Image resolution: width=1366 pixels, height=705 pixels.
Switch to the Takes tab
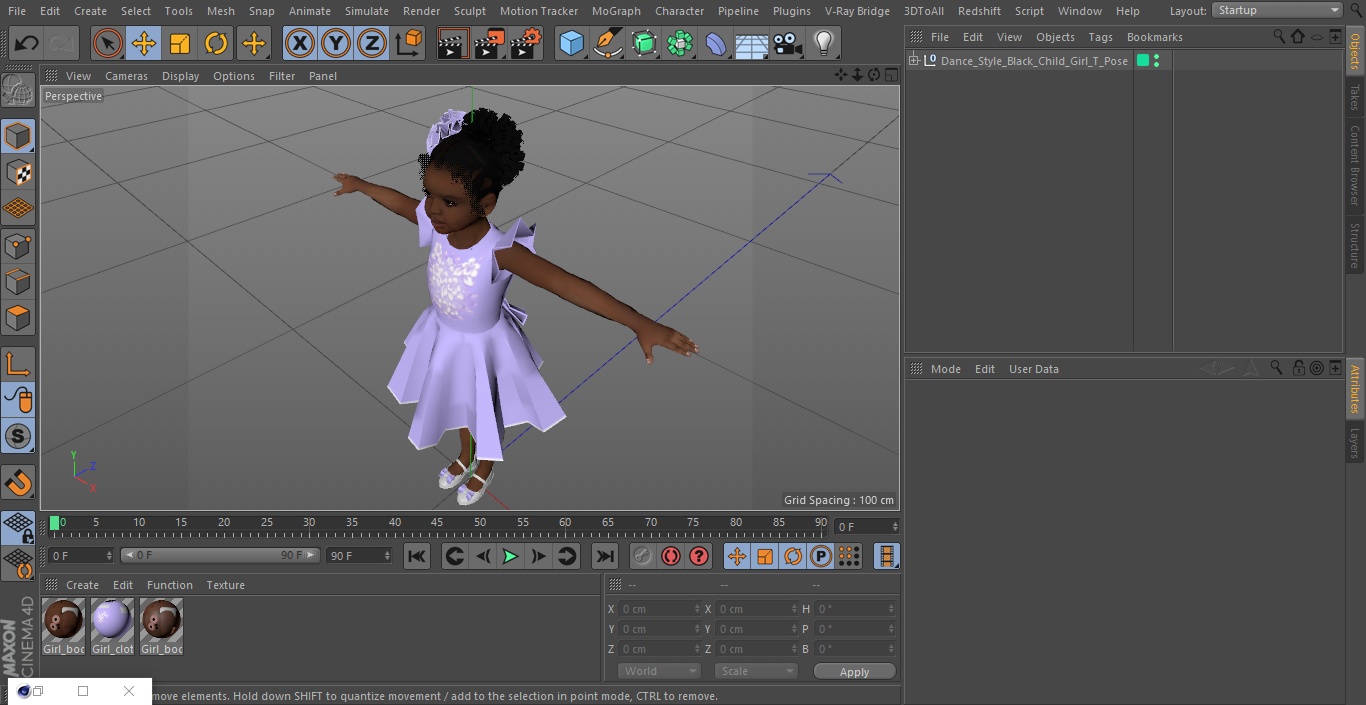(1355, 97)
